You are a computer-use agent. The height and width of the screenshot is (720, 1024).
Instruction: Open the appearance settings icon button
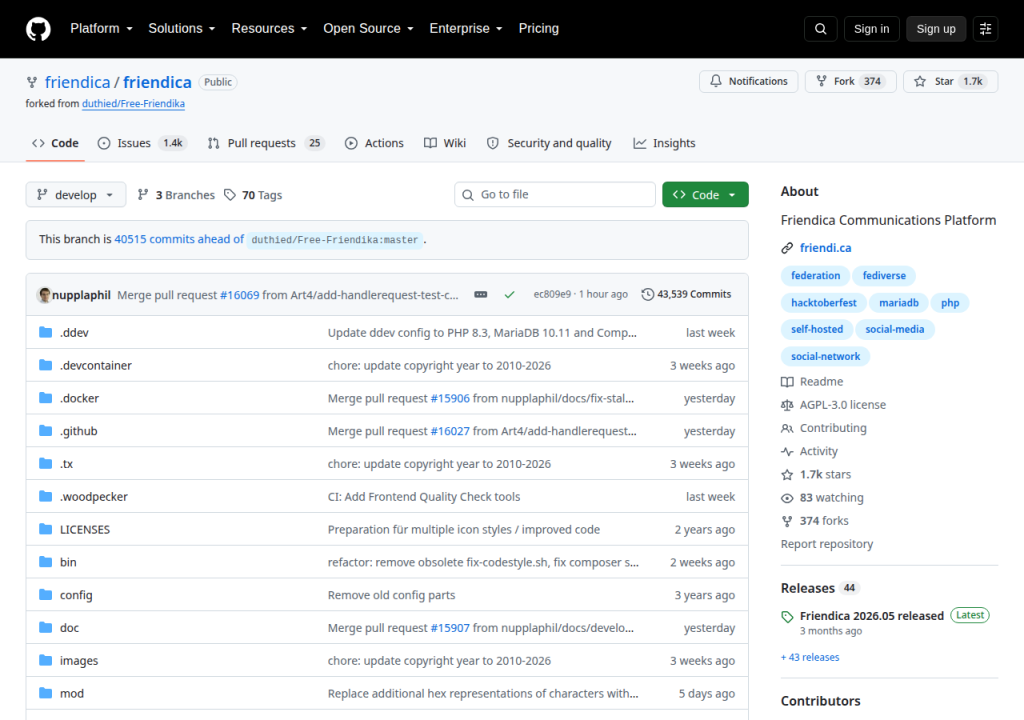985,29
